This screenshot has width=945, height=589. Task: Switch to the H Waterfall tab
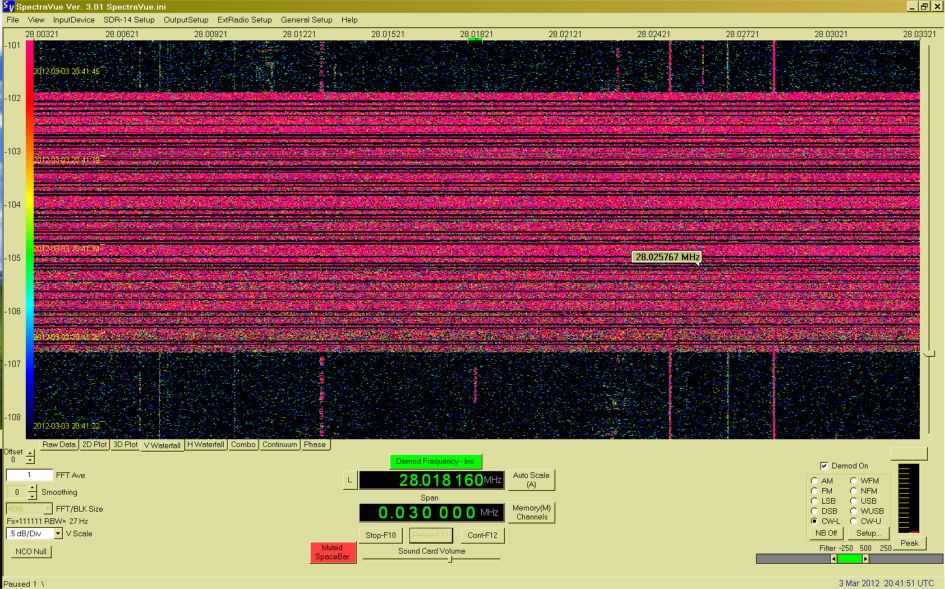pos(206,445)
